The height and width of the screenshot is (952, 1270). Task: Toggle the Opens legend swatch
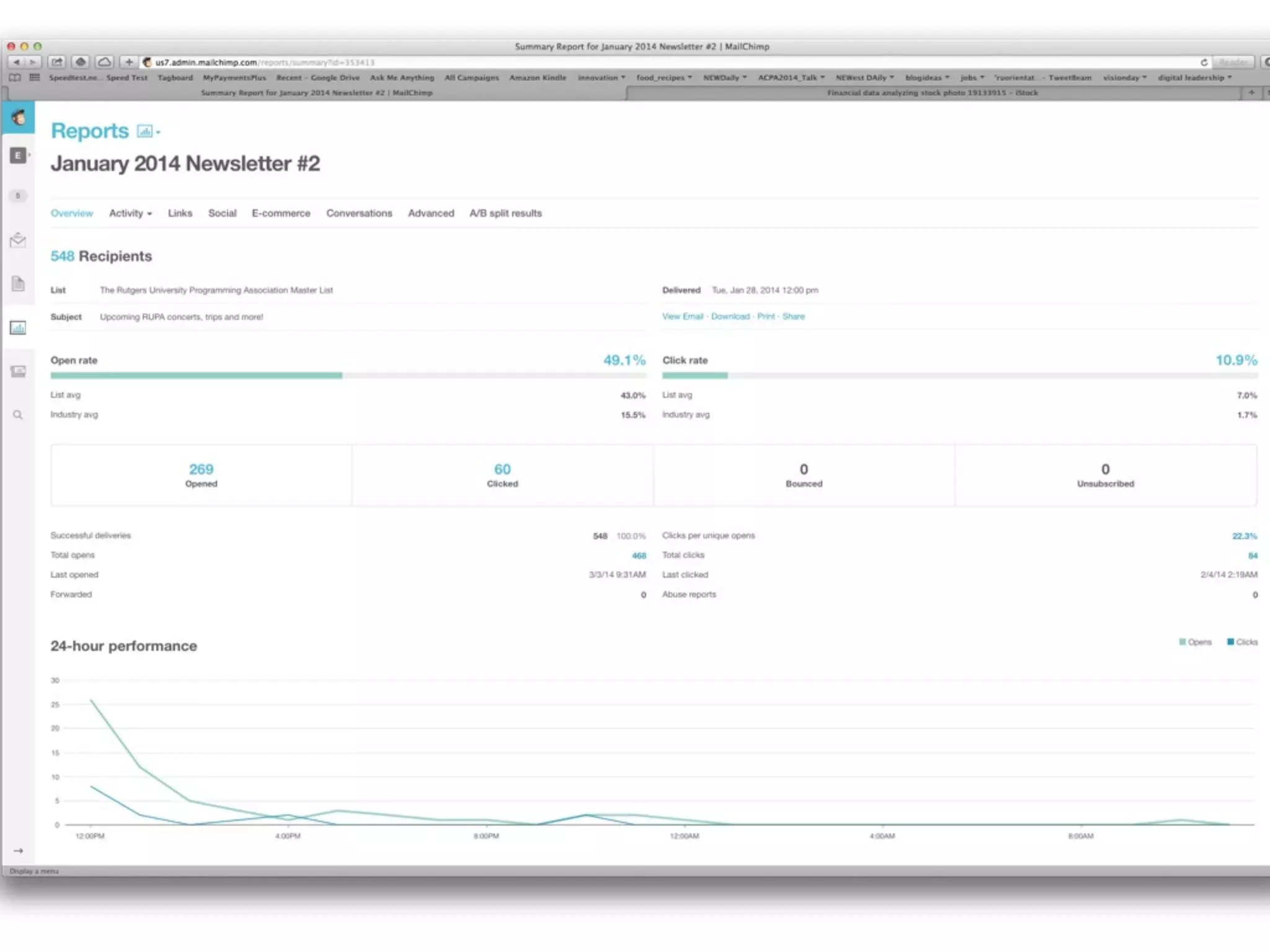click(1183, 642)
